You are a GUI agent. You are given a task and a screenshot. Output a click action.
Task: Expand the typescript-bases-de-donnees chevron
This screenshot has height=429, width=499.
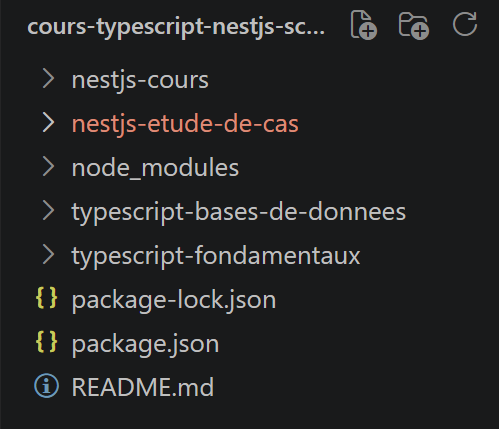coord(49,211)
